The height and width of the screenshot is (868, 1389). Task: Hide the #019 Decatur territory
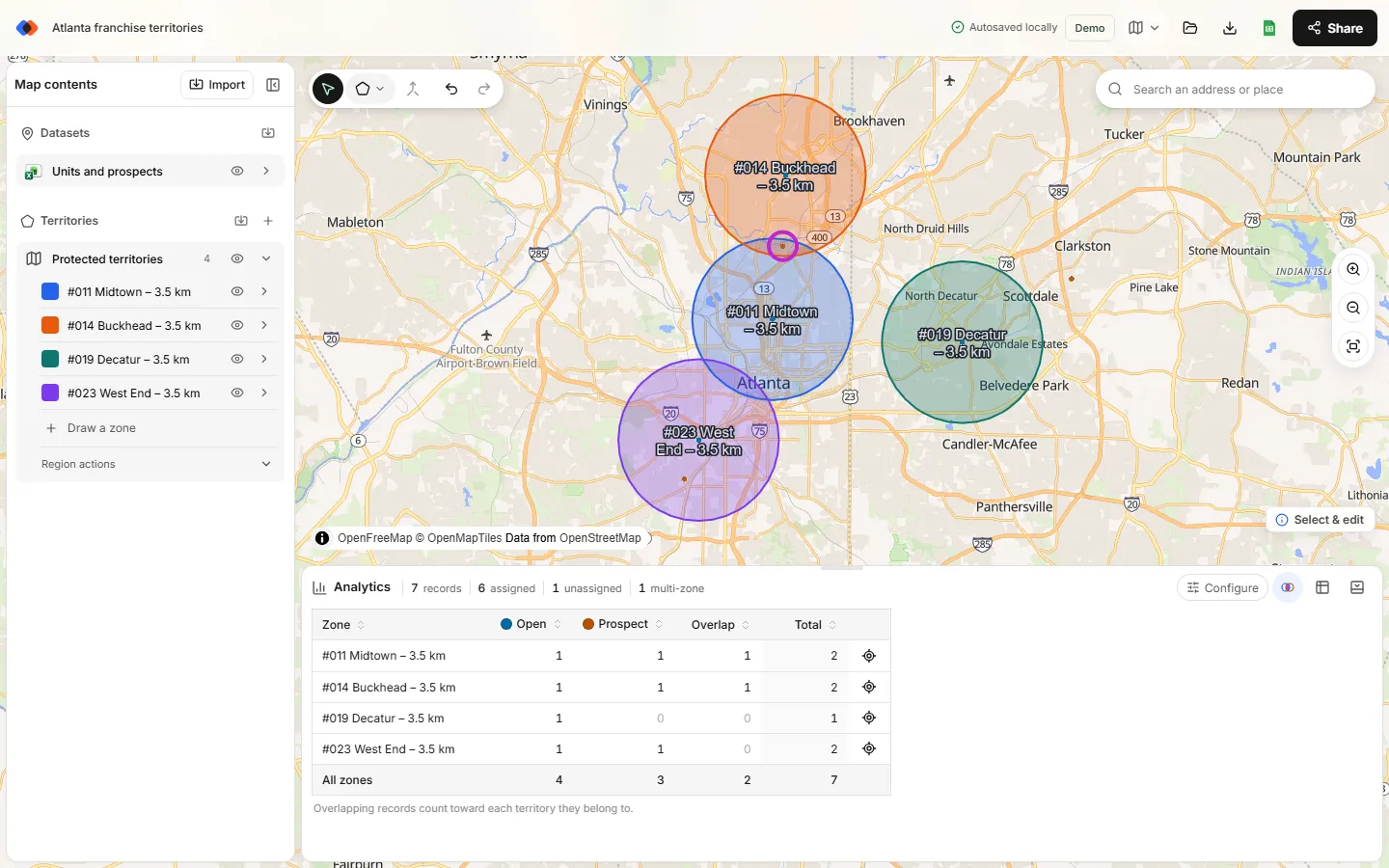(x=236, y=359)
